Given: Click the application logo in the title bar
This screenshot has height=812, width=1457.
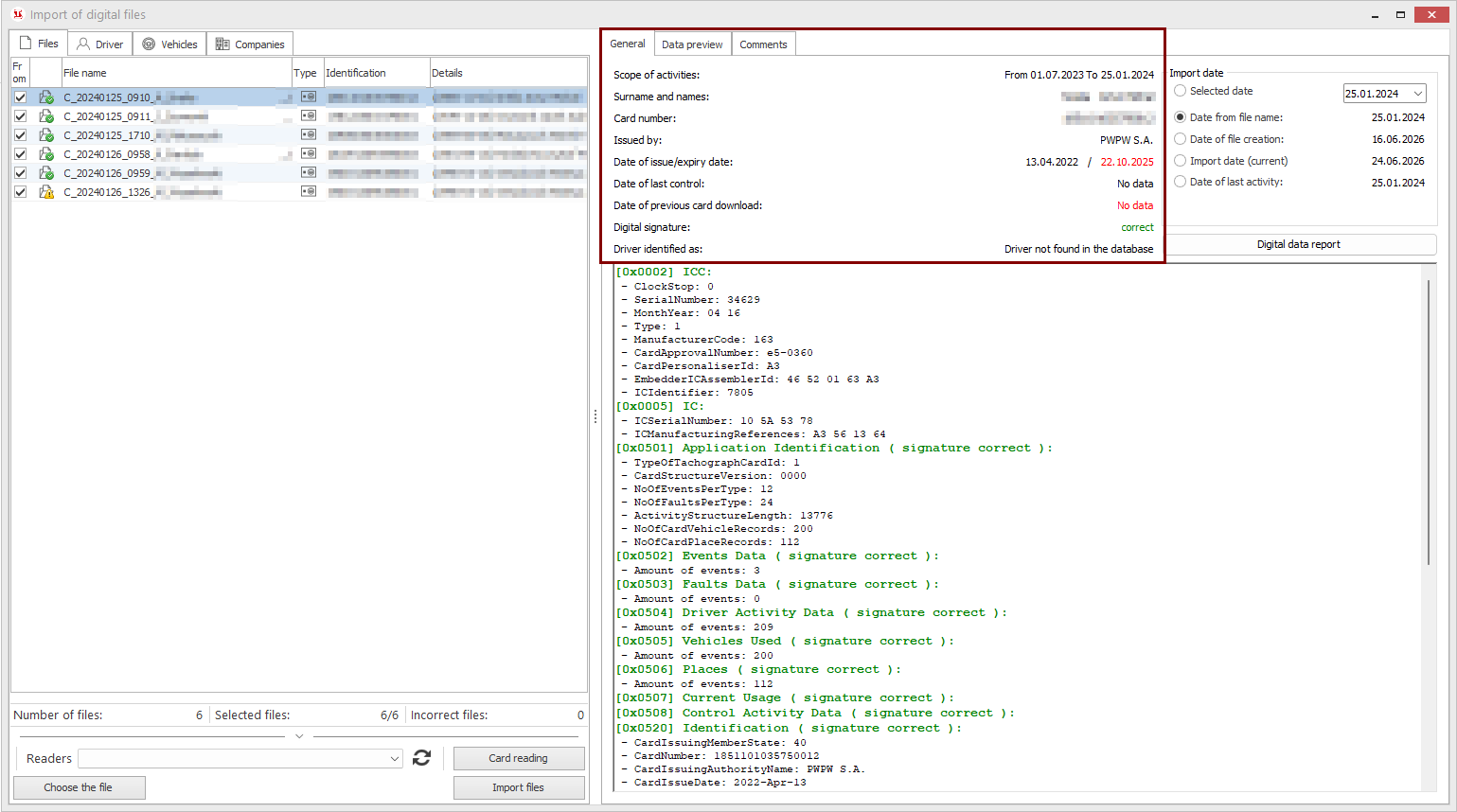Looking at the screenshot, I should pyautogui.click(x=17, y=14).
